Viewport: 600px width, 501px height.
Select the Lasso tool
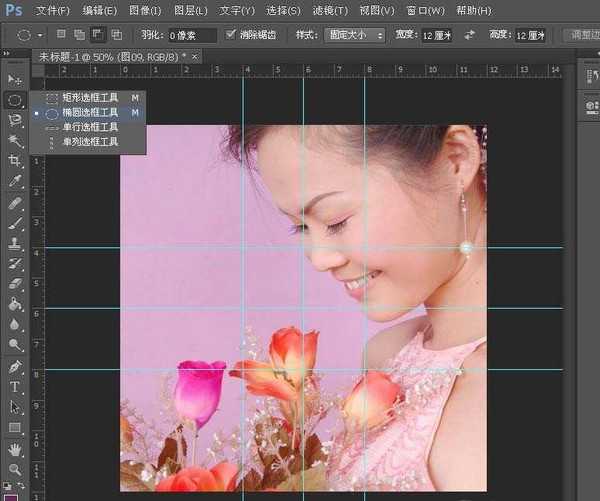coord(14,120)
